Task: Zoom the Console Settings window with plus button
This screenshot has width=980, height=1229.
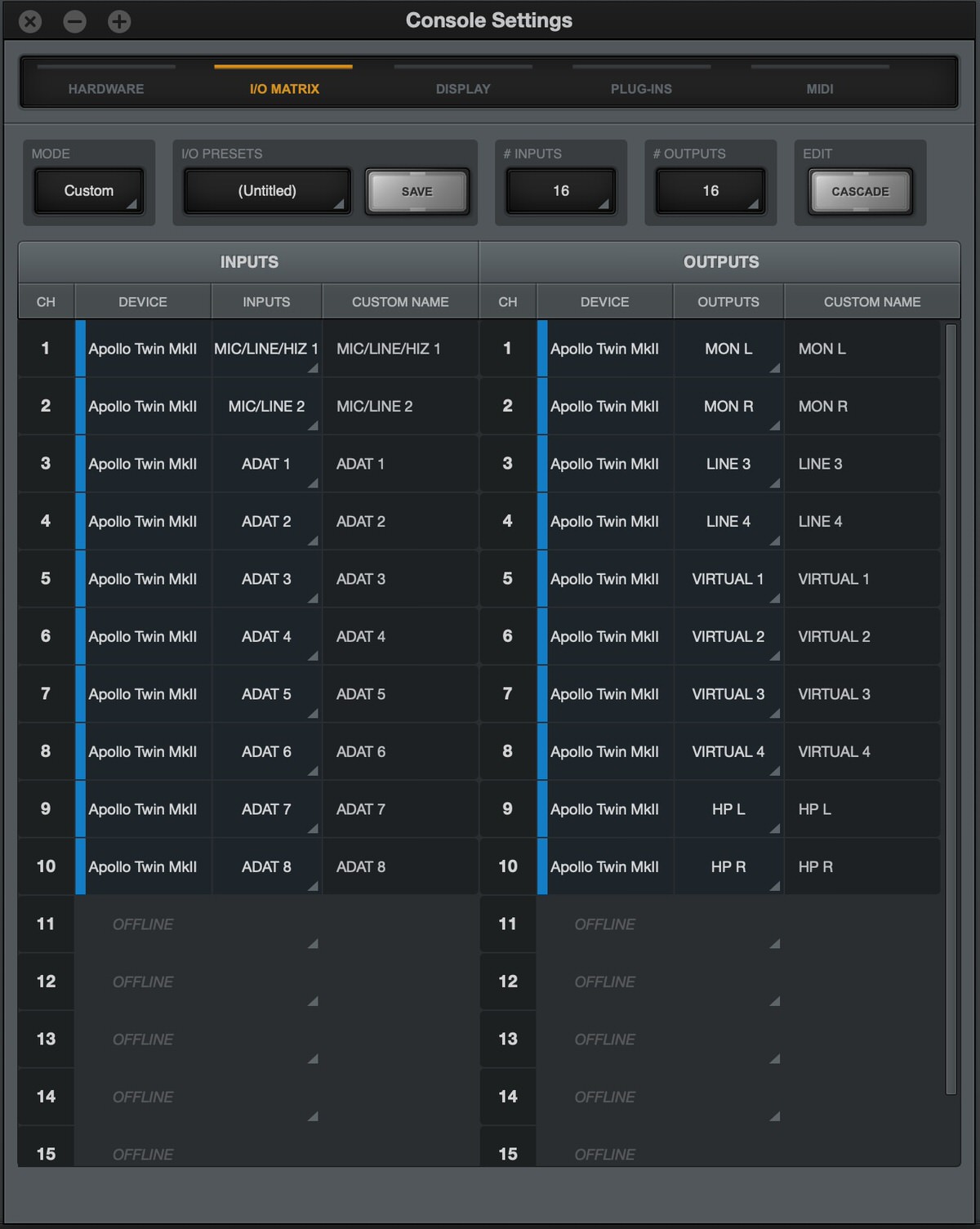Action: 119,21
